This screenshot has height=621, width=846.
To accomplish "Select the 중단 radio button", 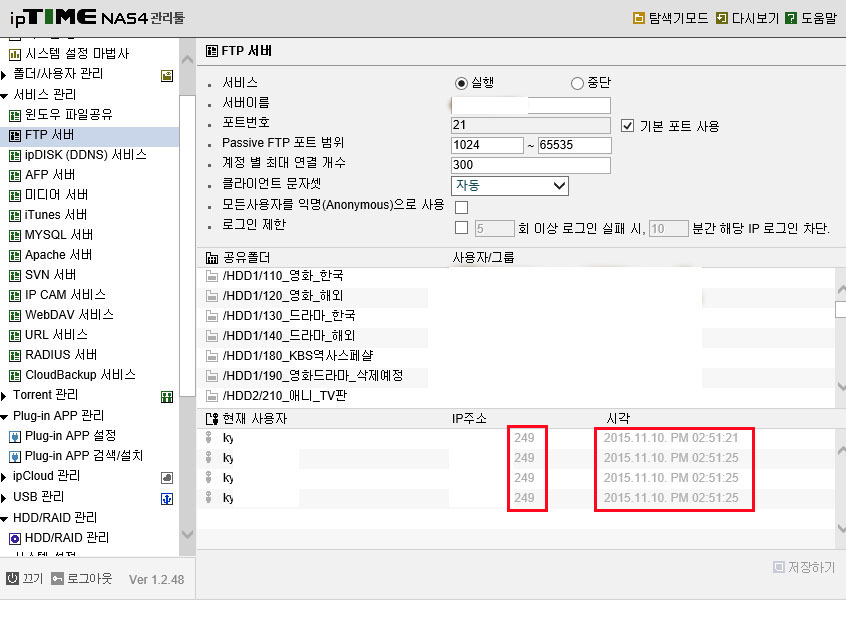I will coord(577,83).
